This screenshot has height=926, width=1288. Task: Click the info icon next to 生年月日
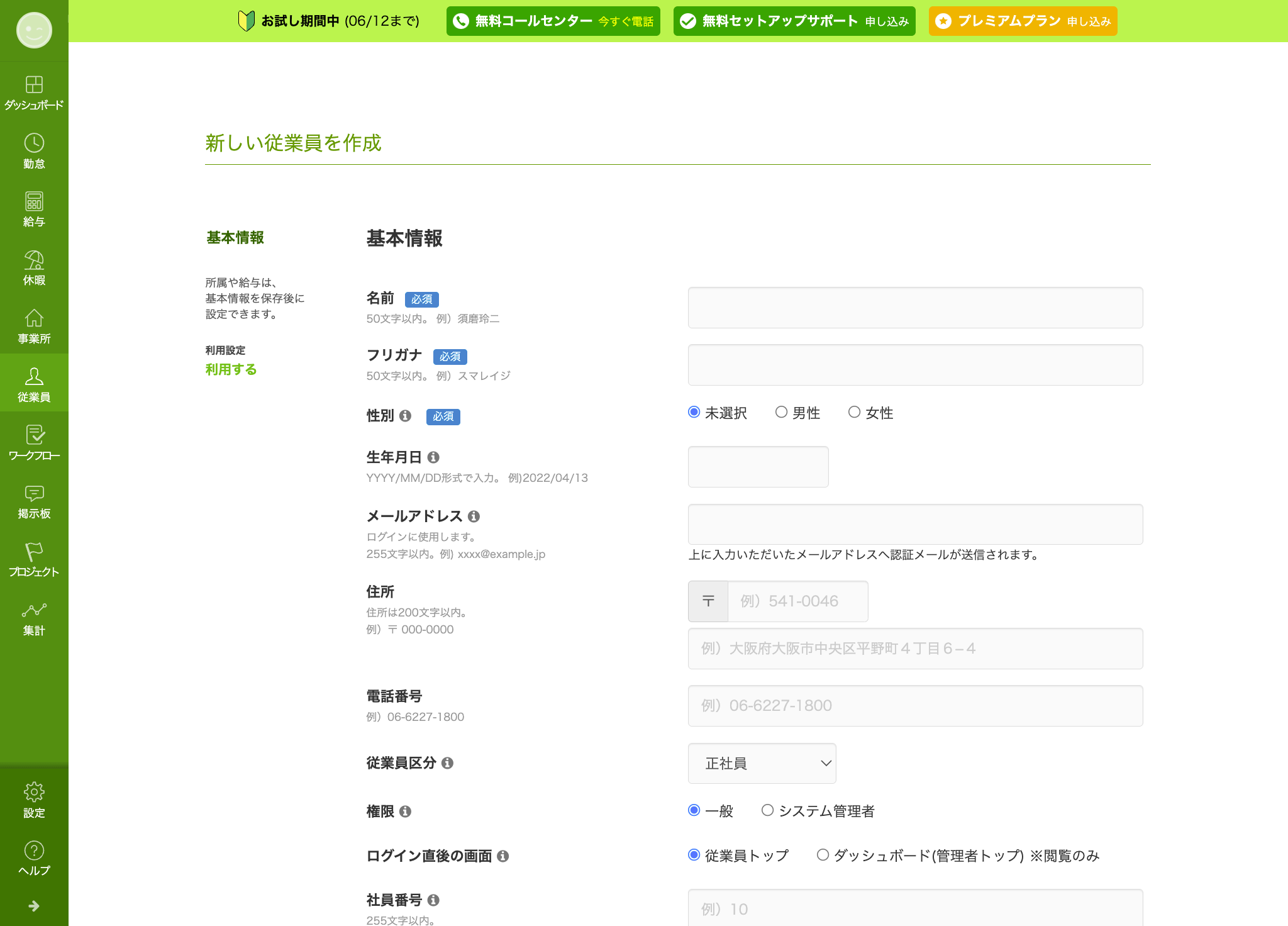click(x=433, y=457)
